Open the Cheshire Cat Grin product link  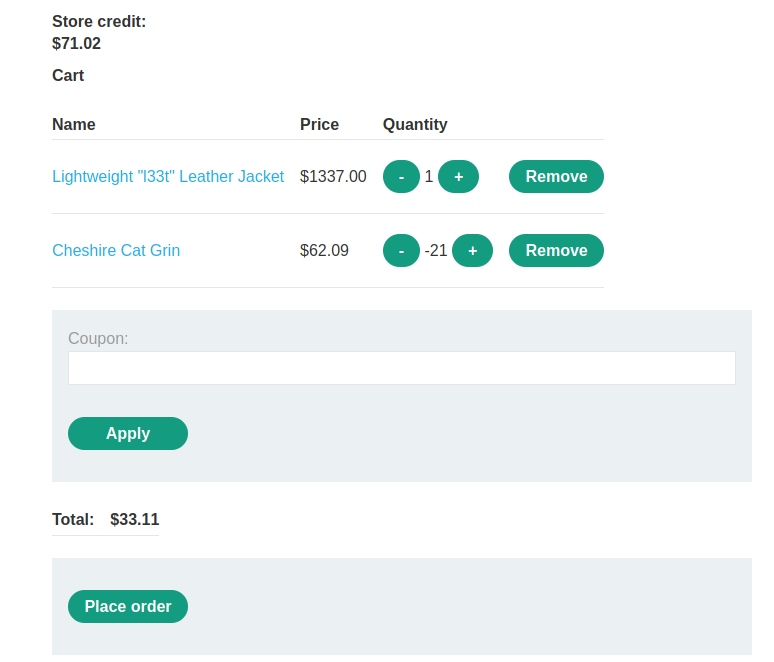click(116, 250)
